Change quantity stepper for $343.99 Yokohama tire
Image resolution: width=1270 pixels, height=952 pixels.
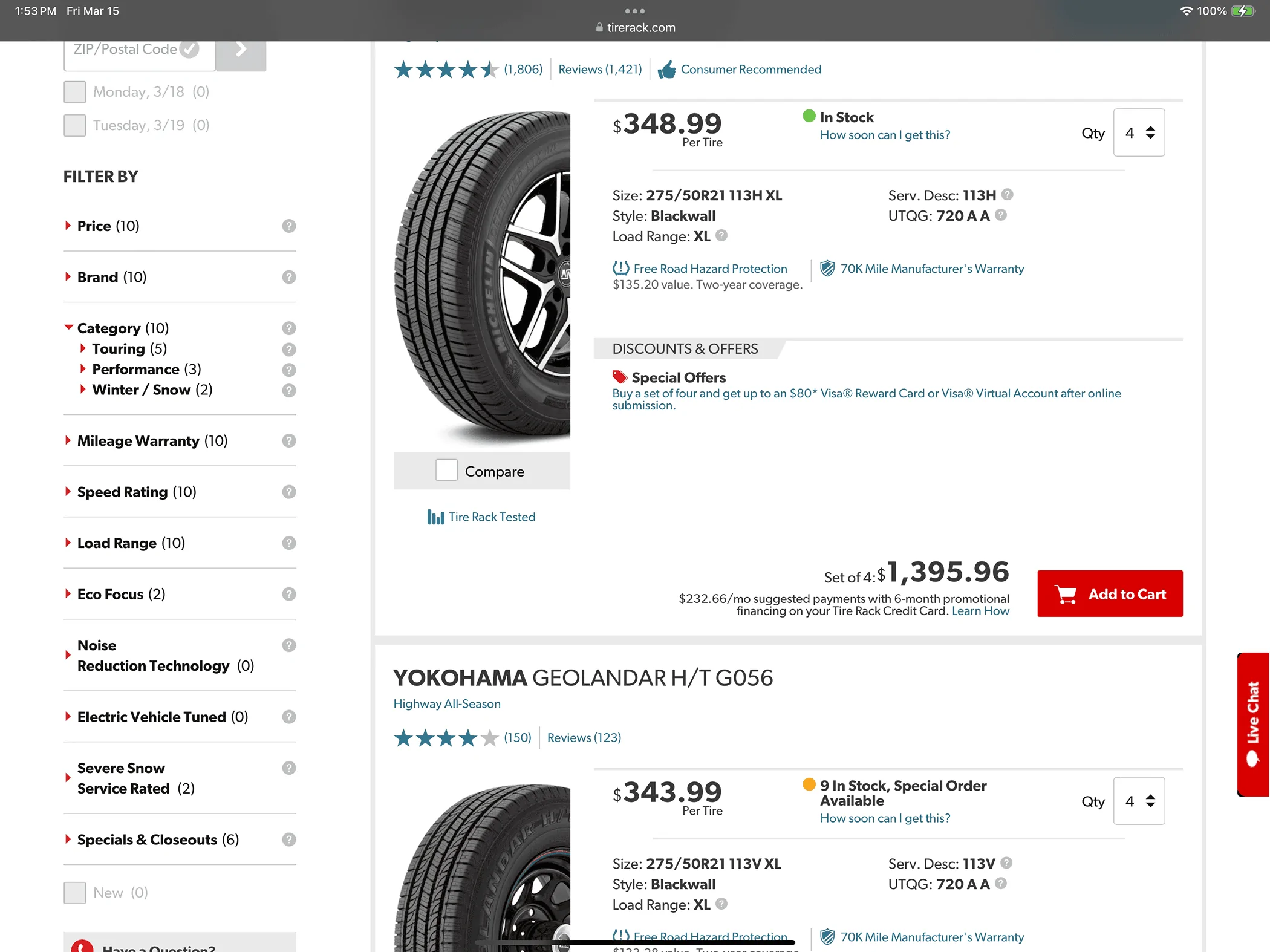click(1139, 801)
